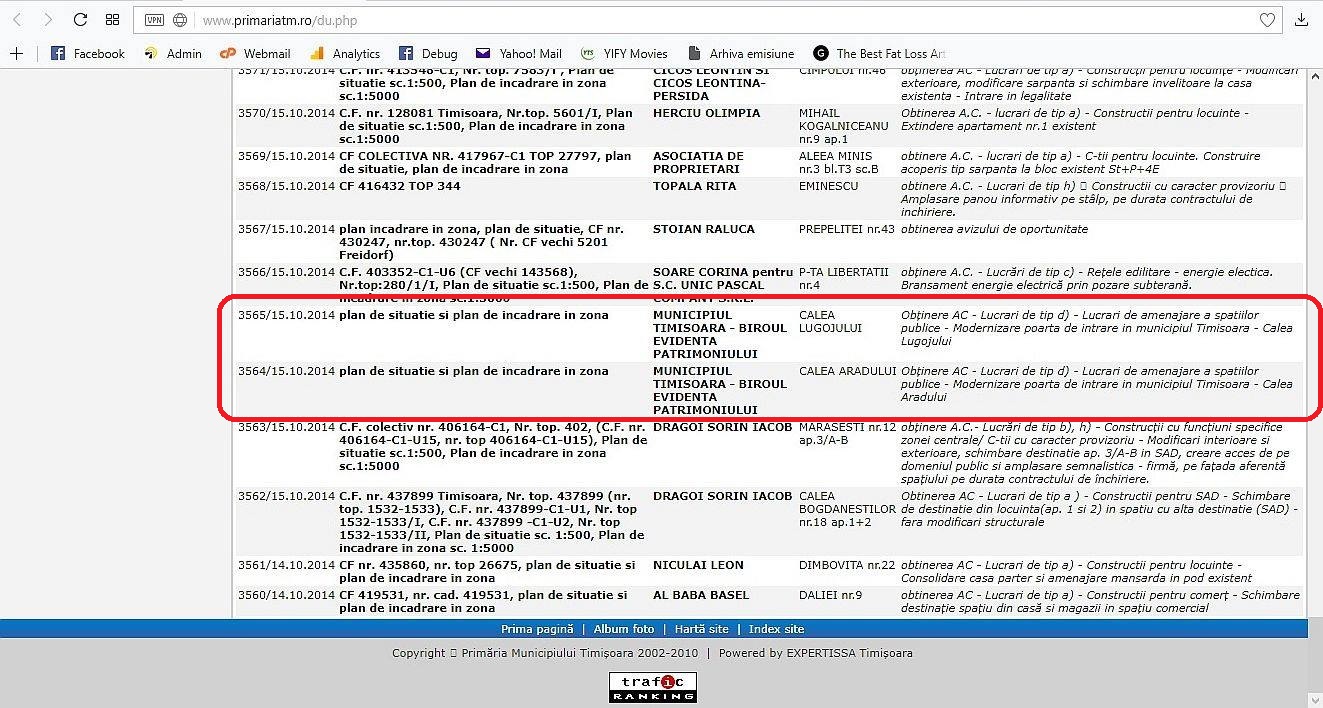Image resolution: width=1323 pixels, height=708 pixels.
Task: Click DRAGOI SORIN IACOB in row 3563
Action: [x=722, y=427]
